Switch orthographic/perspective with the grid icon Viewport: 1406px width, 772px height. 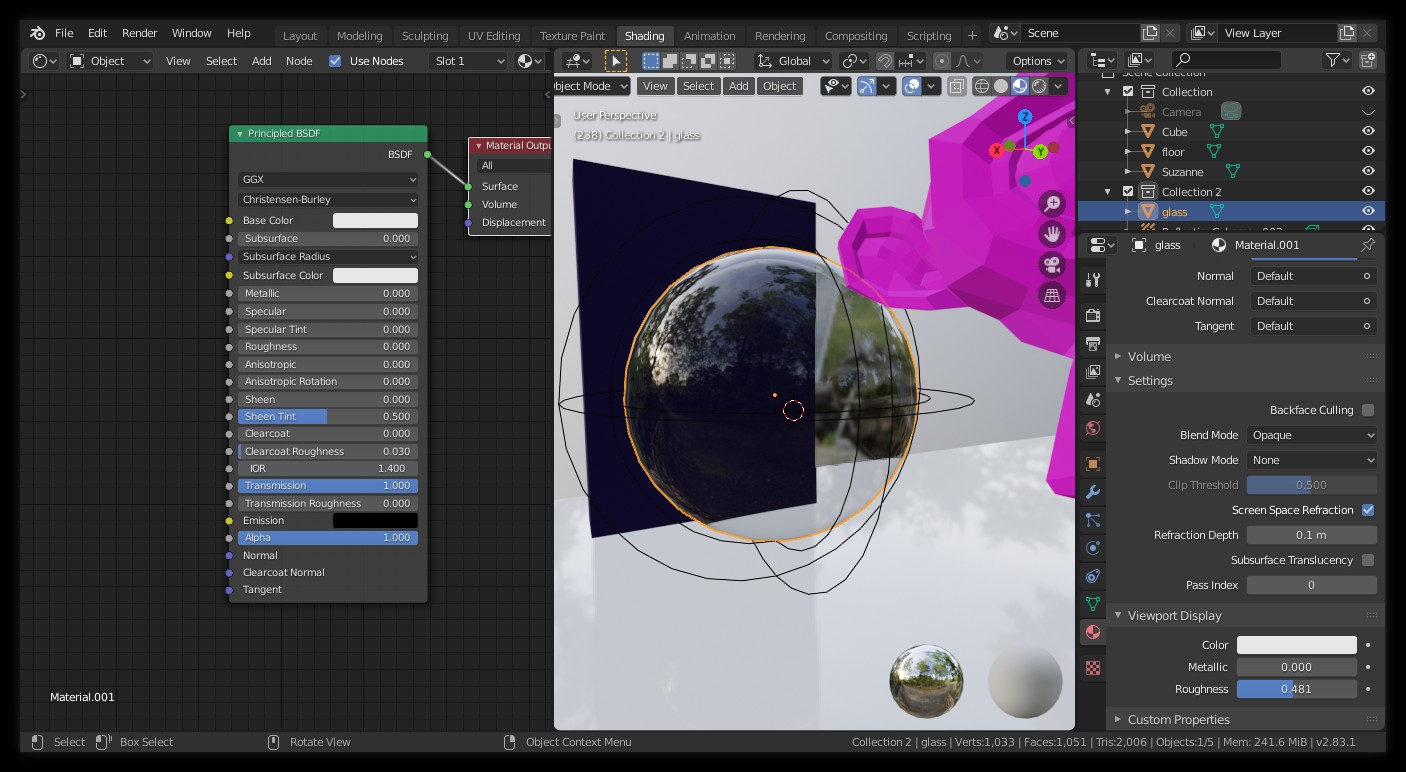click(x=1052, y=295)
